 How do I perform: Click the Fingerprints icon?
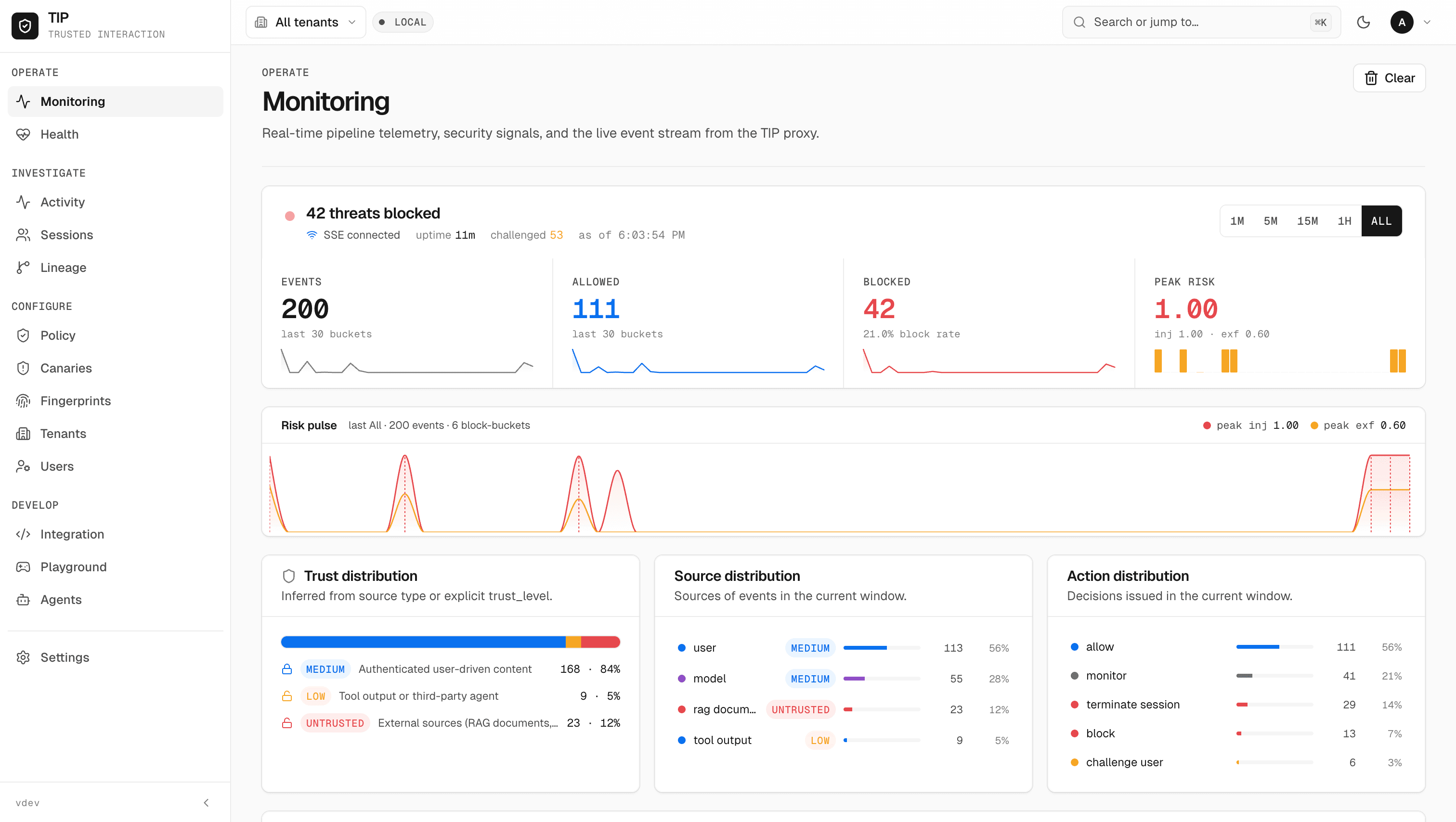click(x=23, y=401)
